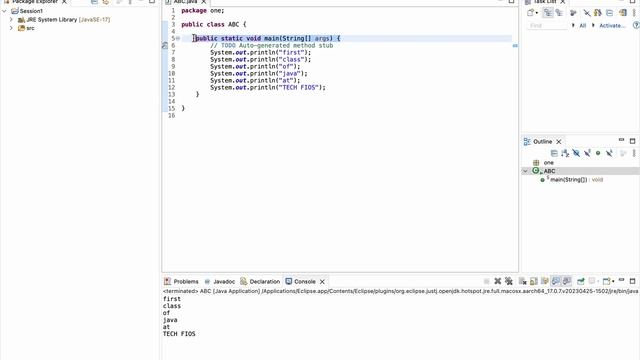
Task: Switch to the Declaration tab
Action: pos(260,282)
